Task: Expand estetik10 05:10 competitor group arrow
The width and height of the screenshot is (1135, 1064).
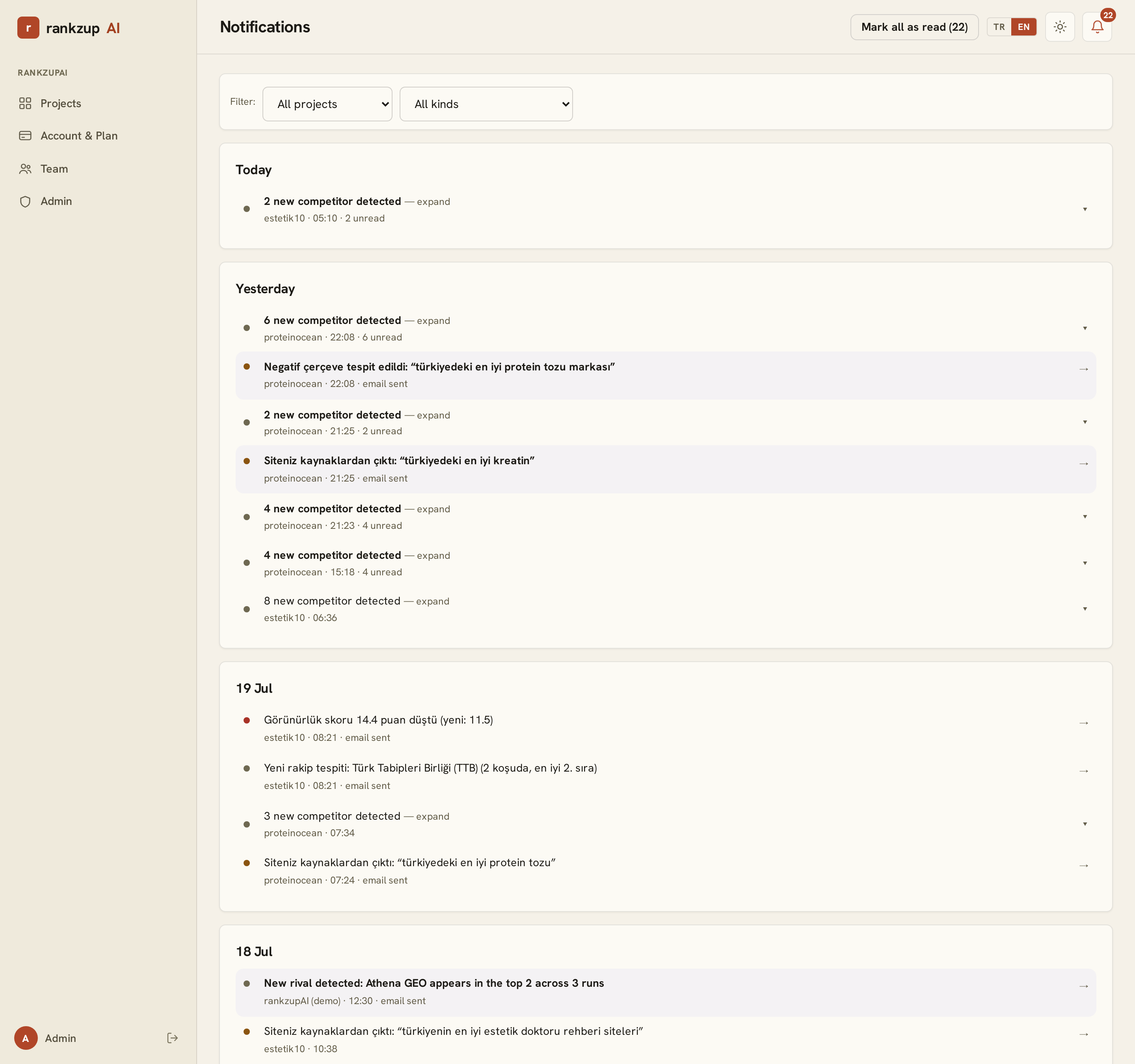Action: coord(1085,210)
